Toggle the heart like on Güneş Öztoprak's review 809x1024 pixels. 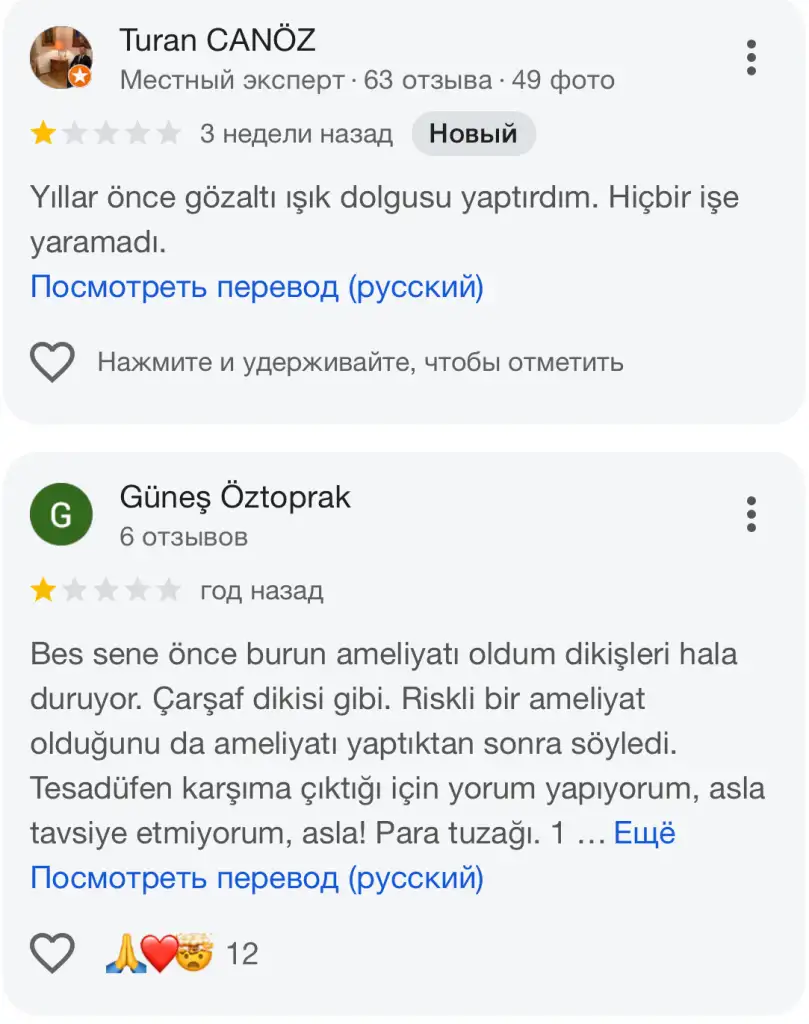[52, 953]
